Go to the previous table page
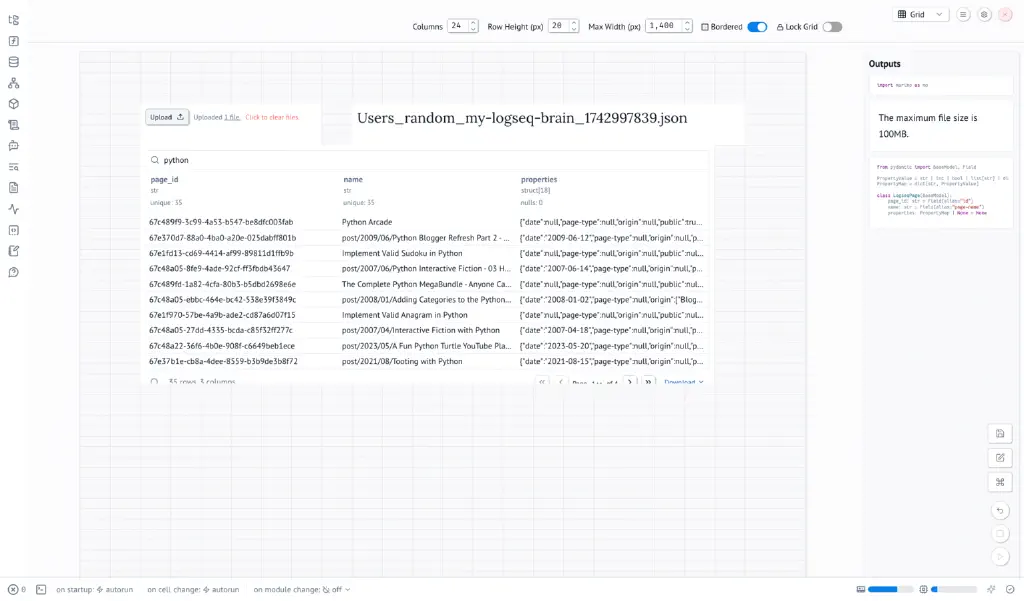Screen dimensions: 1024x601 pos(560,382)
